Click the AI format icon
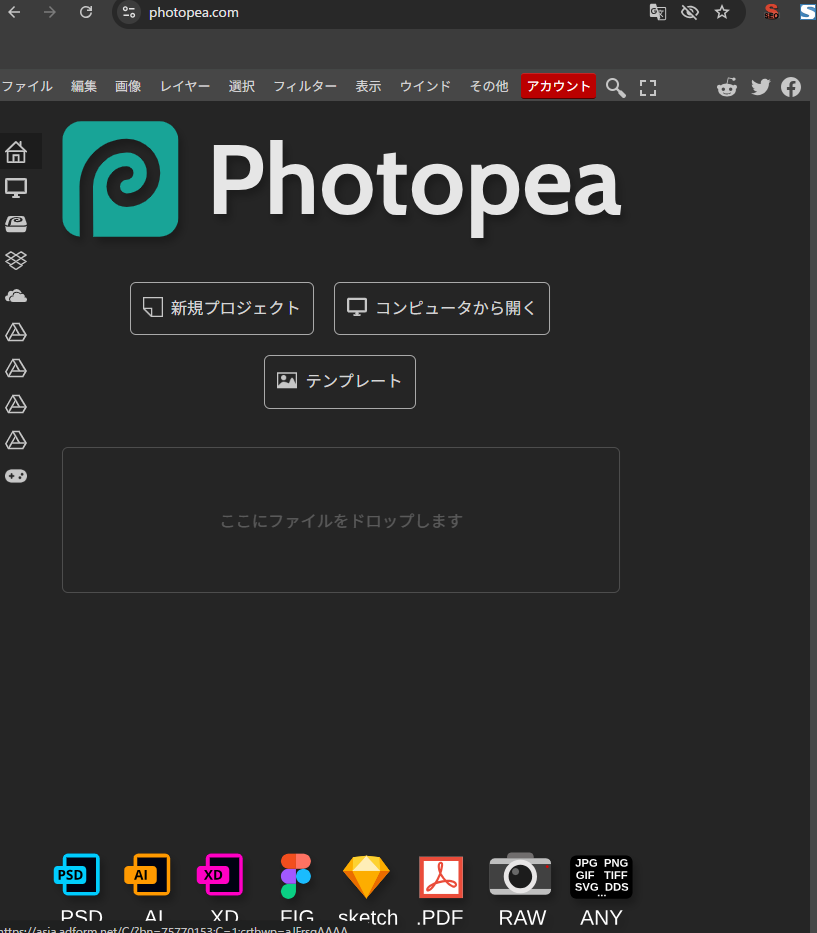Screen dimensions: 817x933 pos(148,875)
